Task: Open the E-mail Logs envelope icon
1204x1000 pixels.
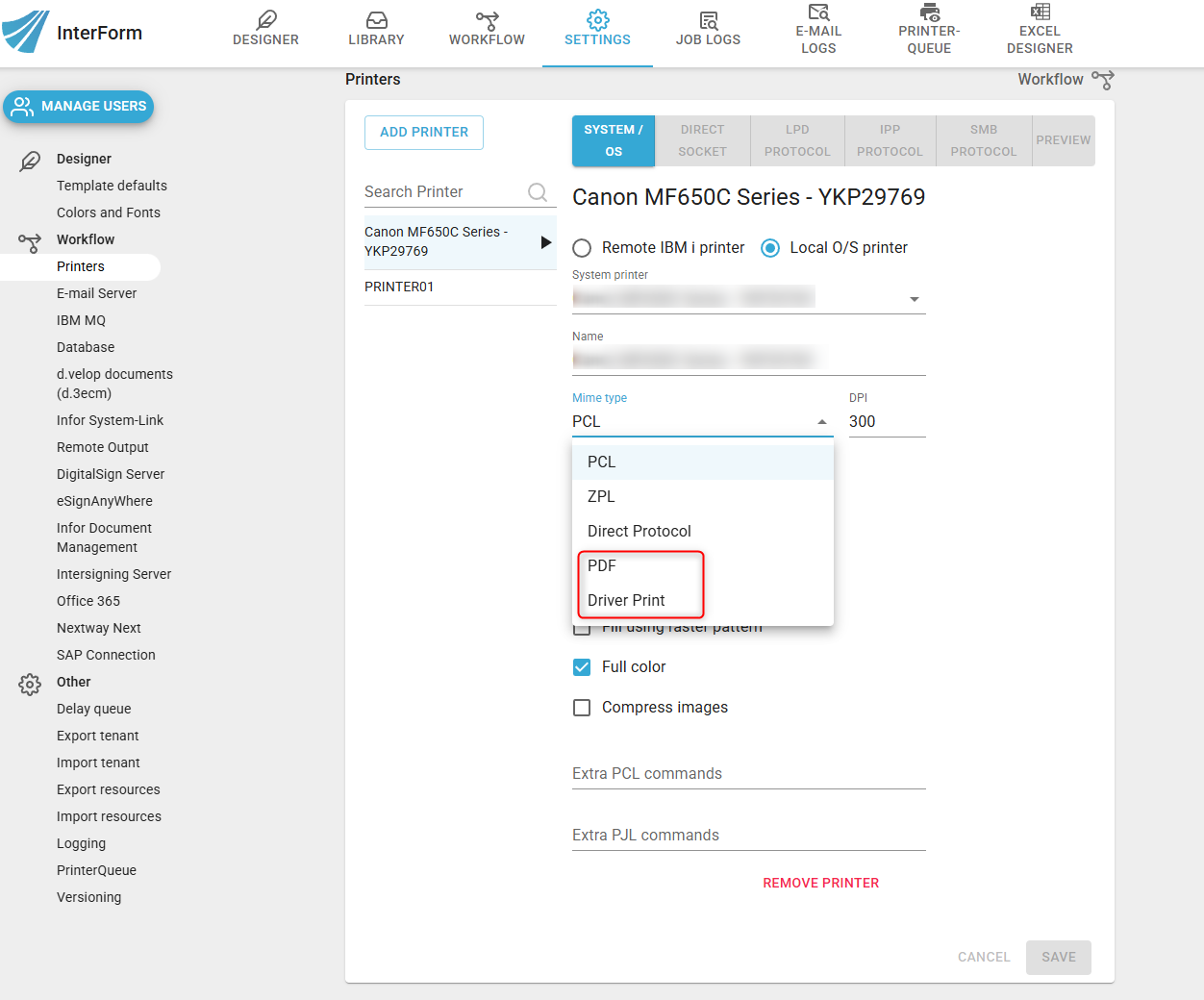Action: coord(818,12)
